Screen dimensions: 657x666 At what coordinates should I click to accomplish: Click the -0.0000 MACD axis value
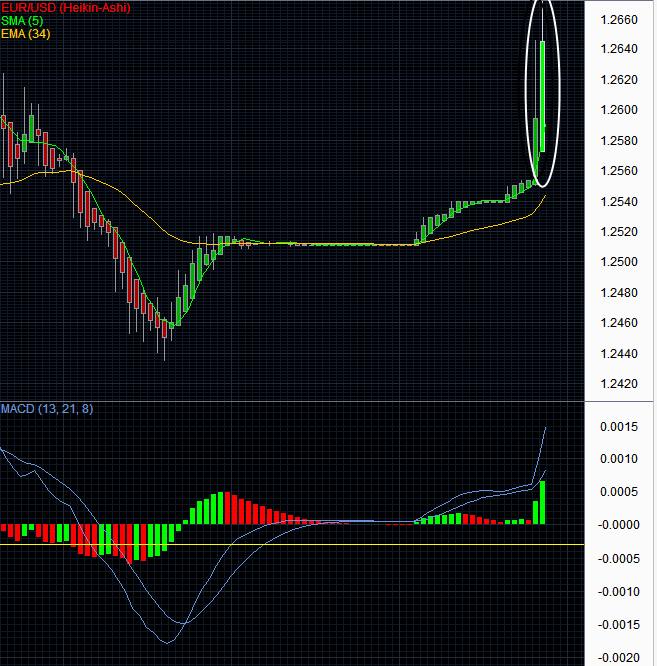coord(618,525)
